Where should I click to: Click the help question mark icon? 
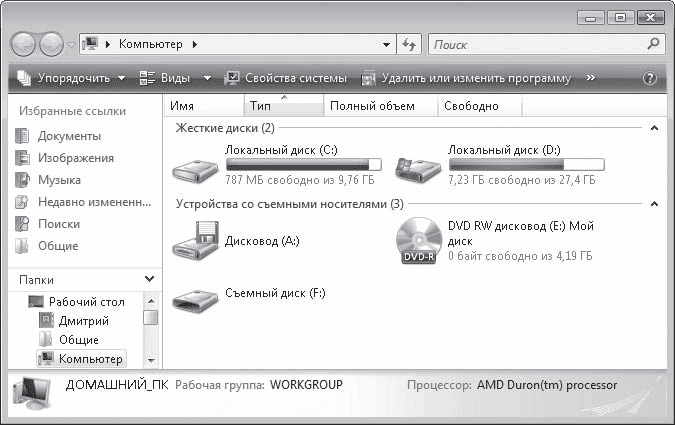(650, 78)
